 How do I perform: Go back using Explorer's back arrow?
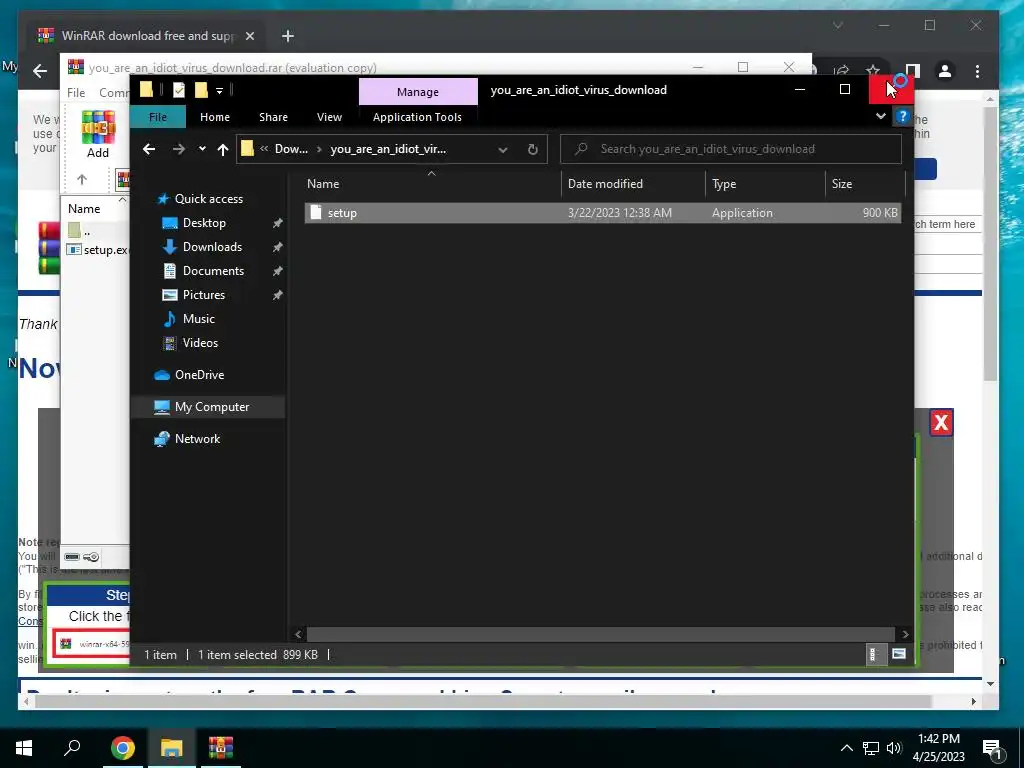coord(149,150)
